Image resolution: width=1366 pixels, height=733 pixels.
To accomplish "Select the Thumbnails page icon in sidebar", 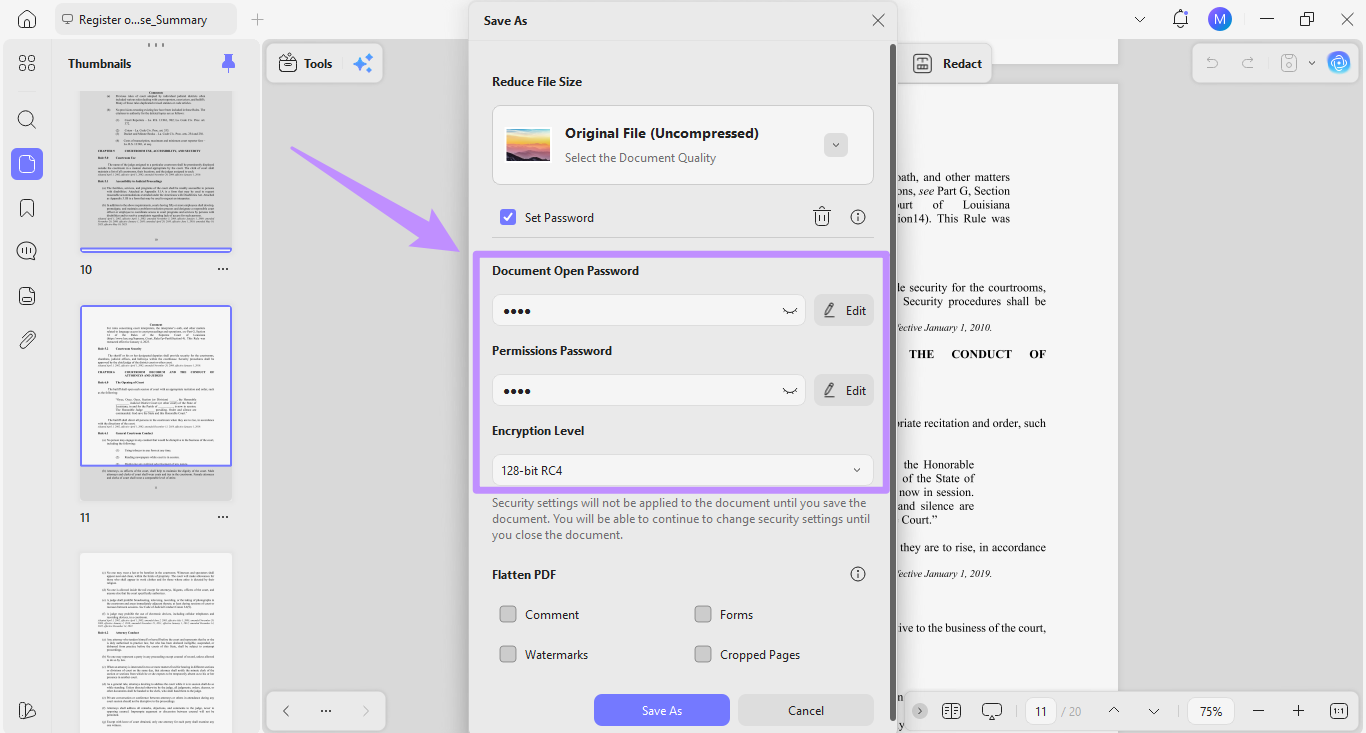I will point(27,164).
